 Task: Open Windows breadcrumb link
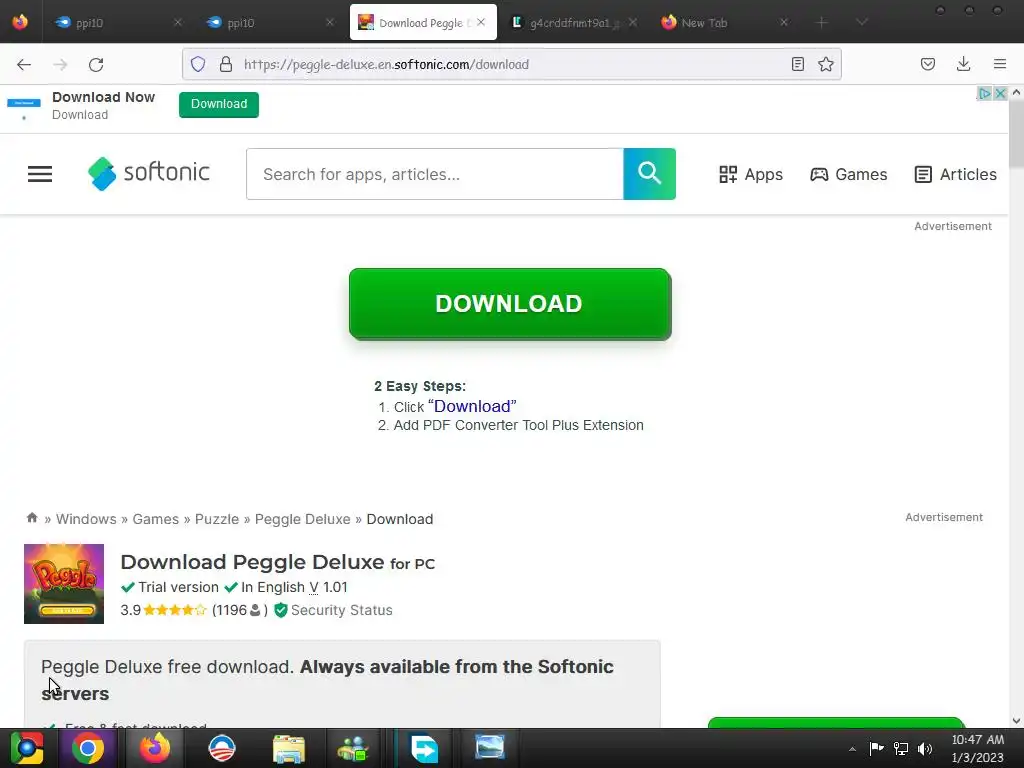pyautogui.click(x=86, y=519)
